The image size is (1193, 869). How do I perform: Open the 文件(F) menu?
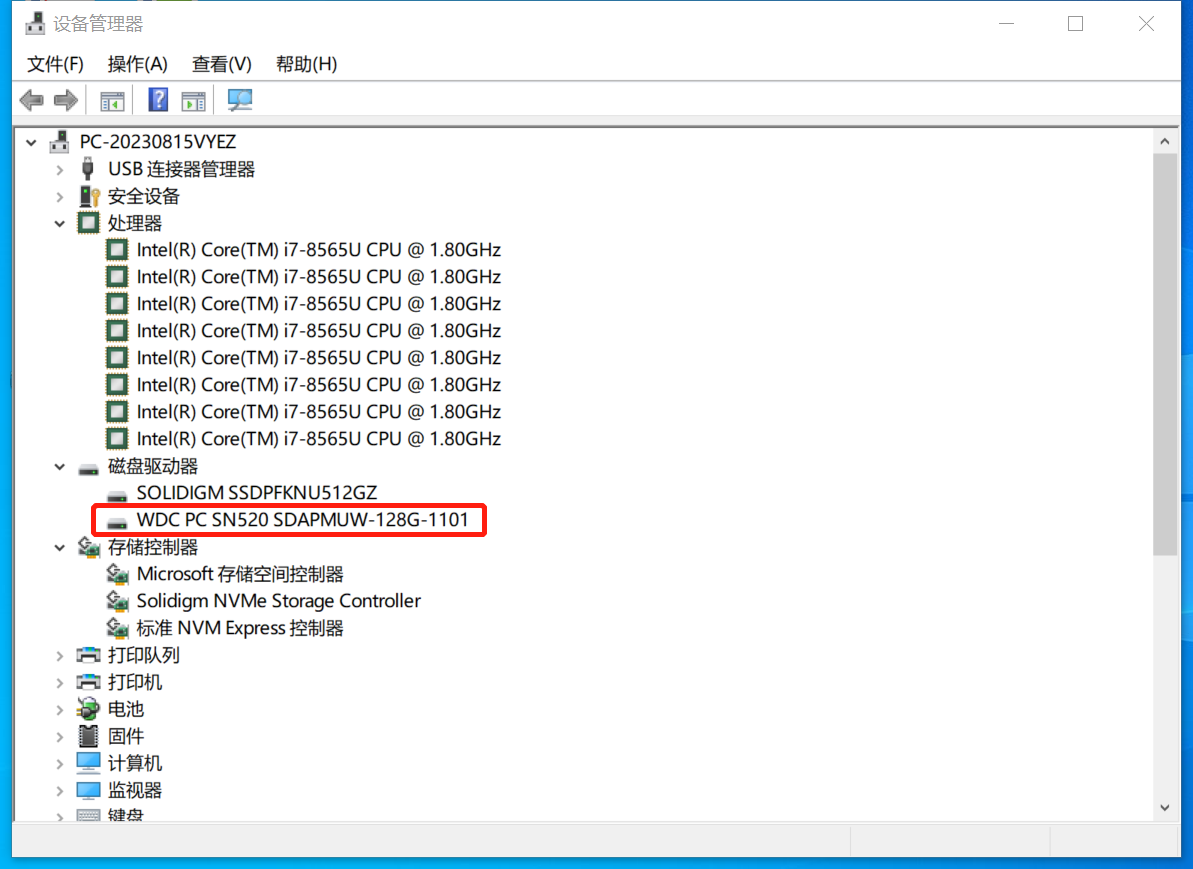click(x=56, y=64)
